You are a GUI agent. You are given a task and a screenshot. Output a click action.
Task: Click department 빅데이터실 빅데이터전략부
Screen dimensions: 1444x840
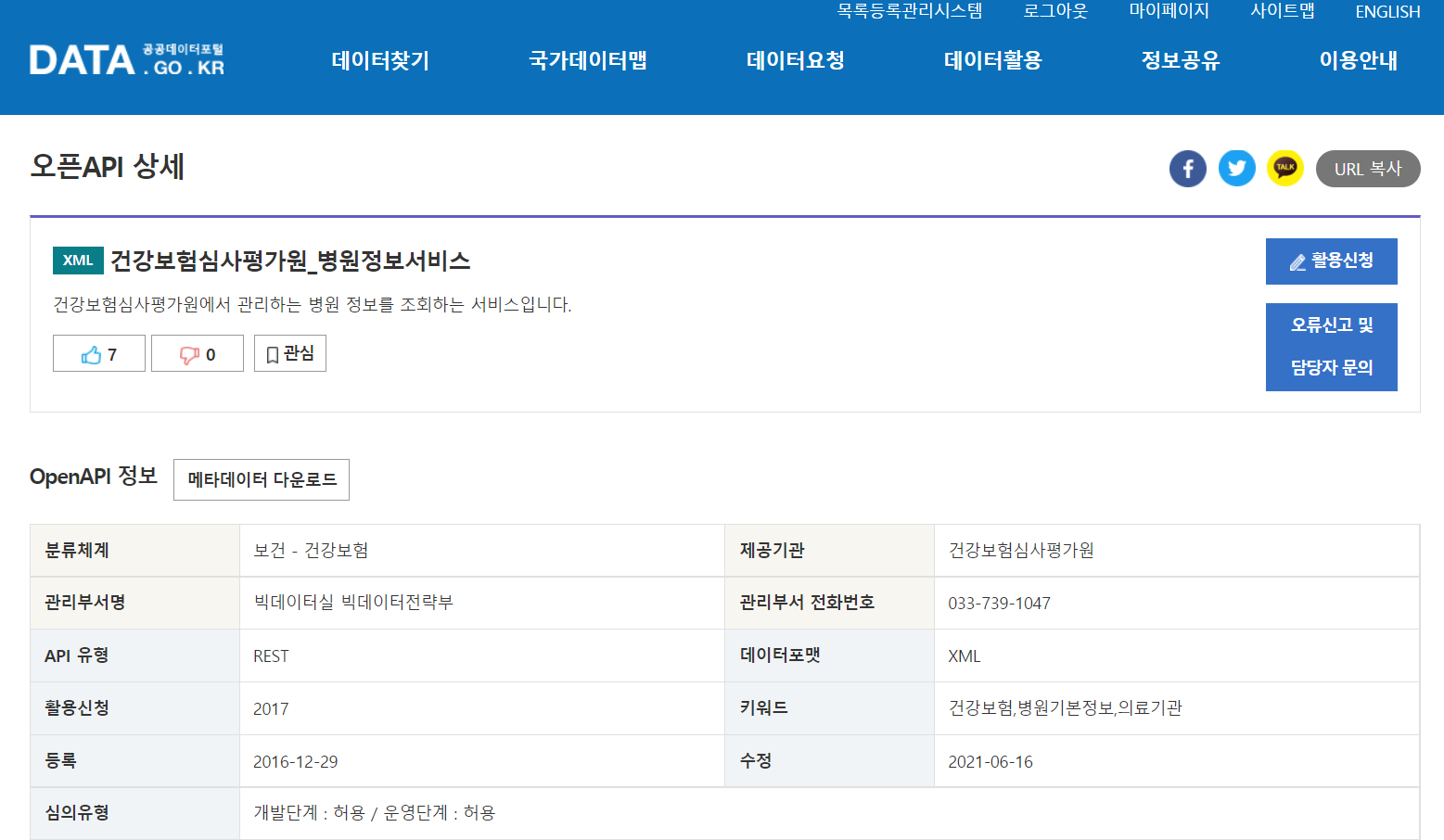pyautogui.click(x=353, y=603)
